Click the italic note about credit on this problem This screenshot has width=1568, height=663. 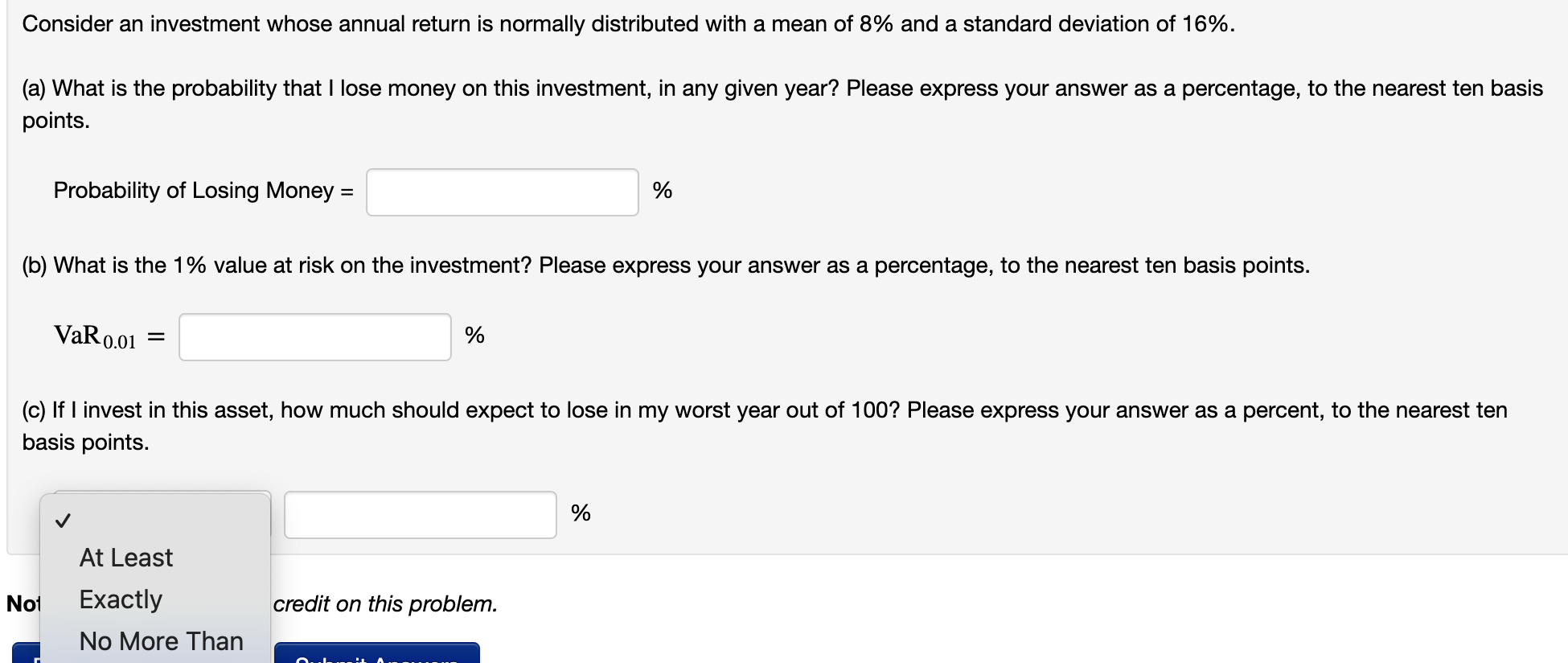pos(384,603)
